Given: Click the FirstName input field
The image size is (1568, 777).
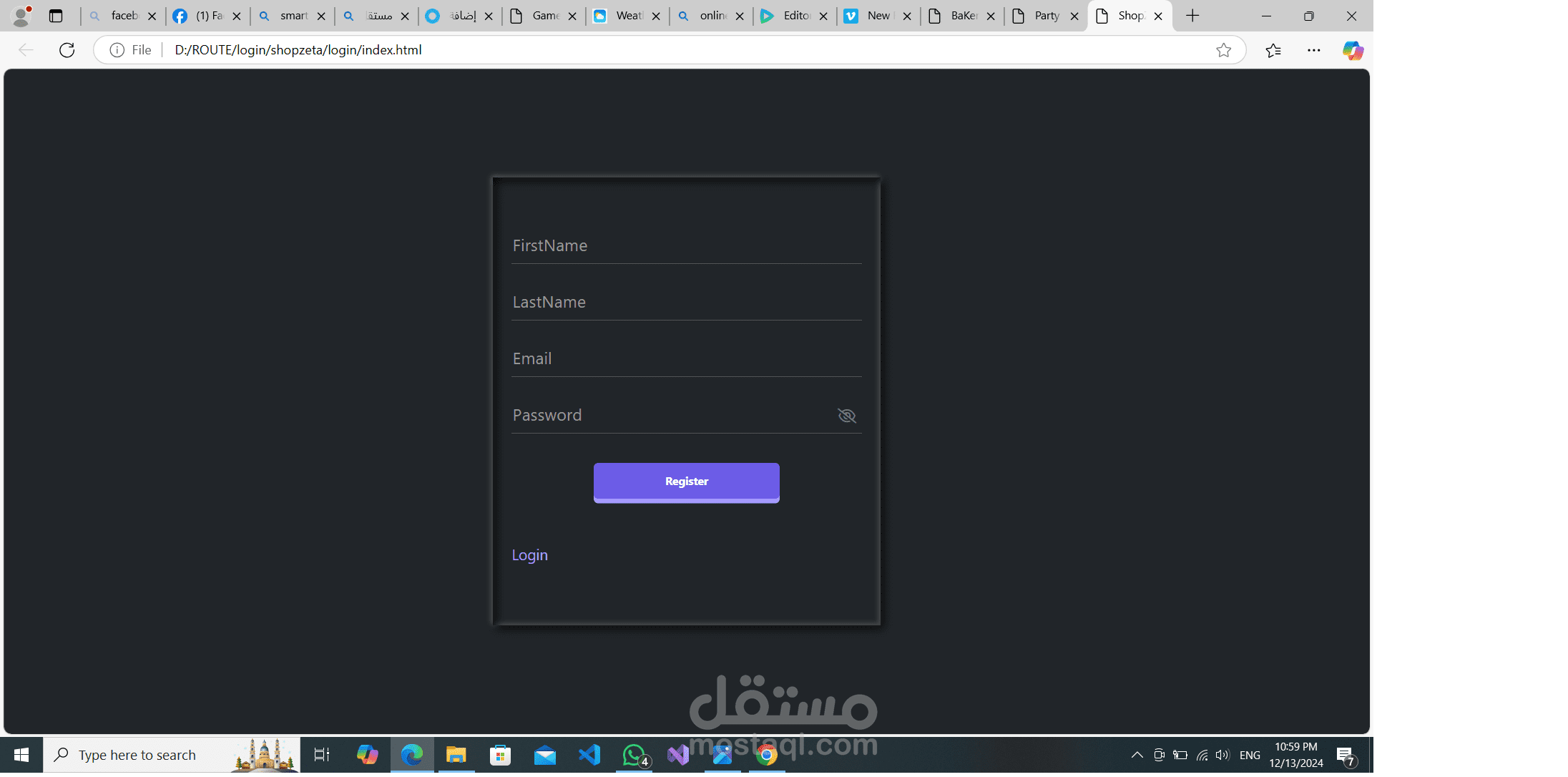Looking at the screenshot, I should [x=686, y=244].
